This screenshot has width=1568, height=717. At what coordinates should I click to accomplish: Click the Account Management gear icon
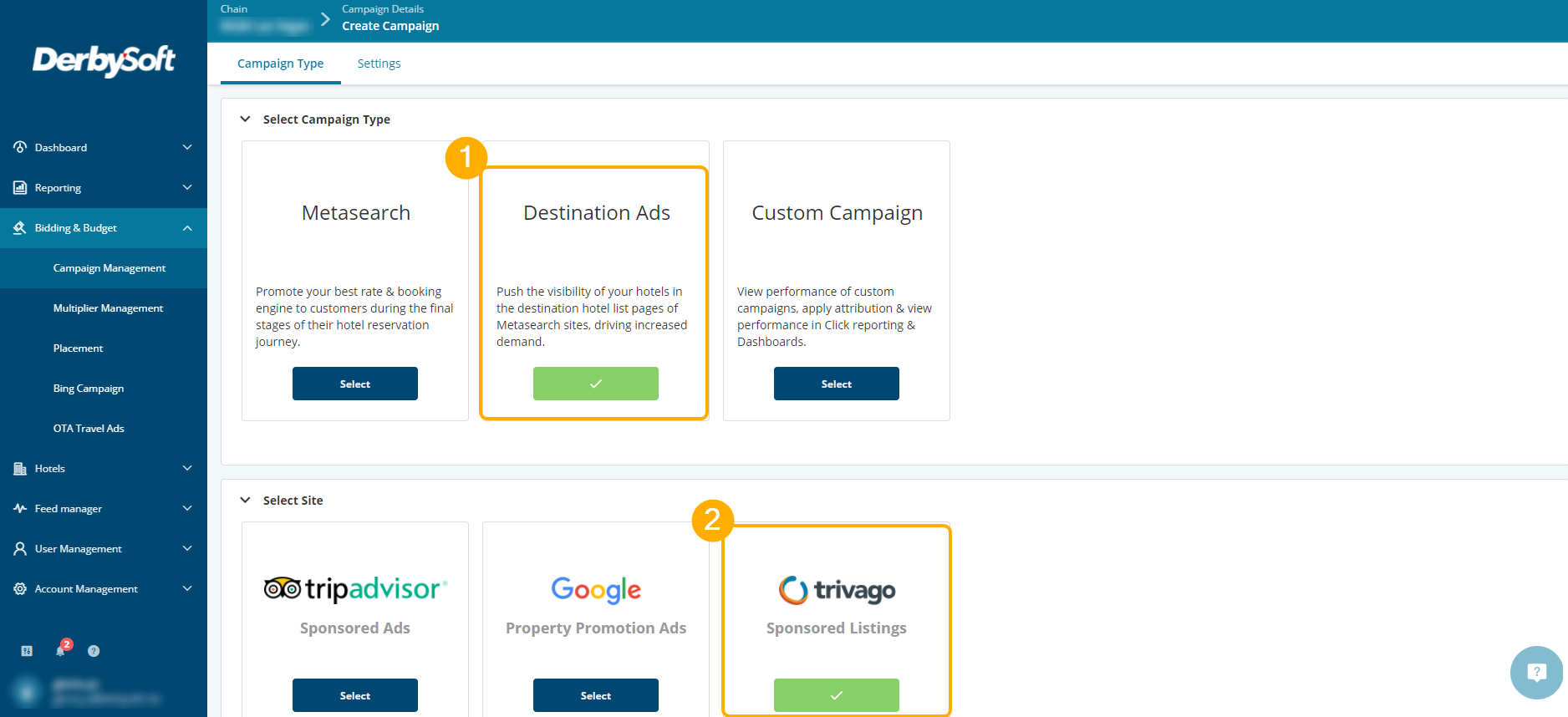[20, 588]
